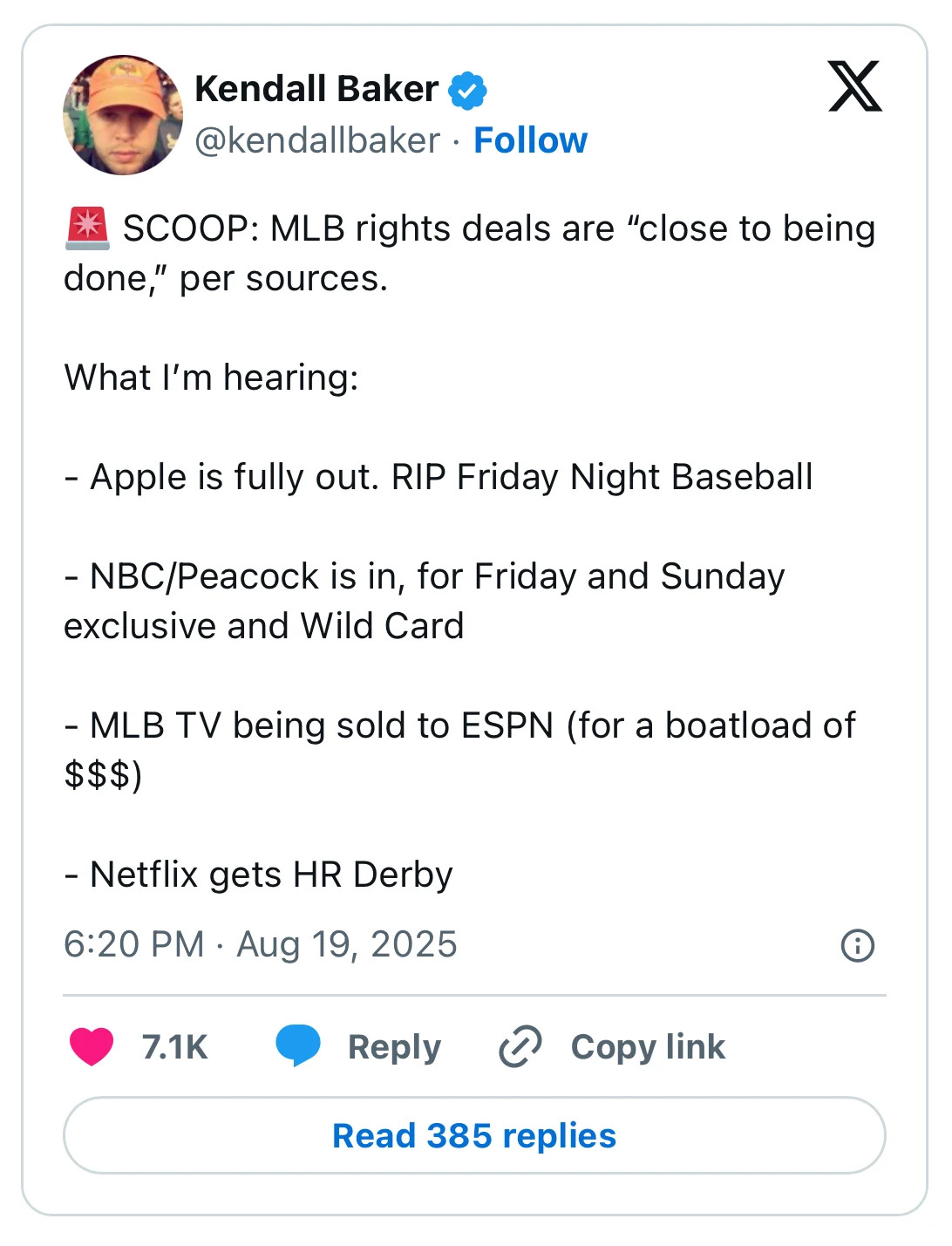Open the X logo link

[x=854, y=86]
